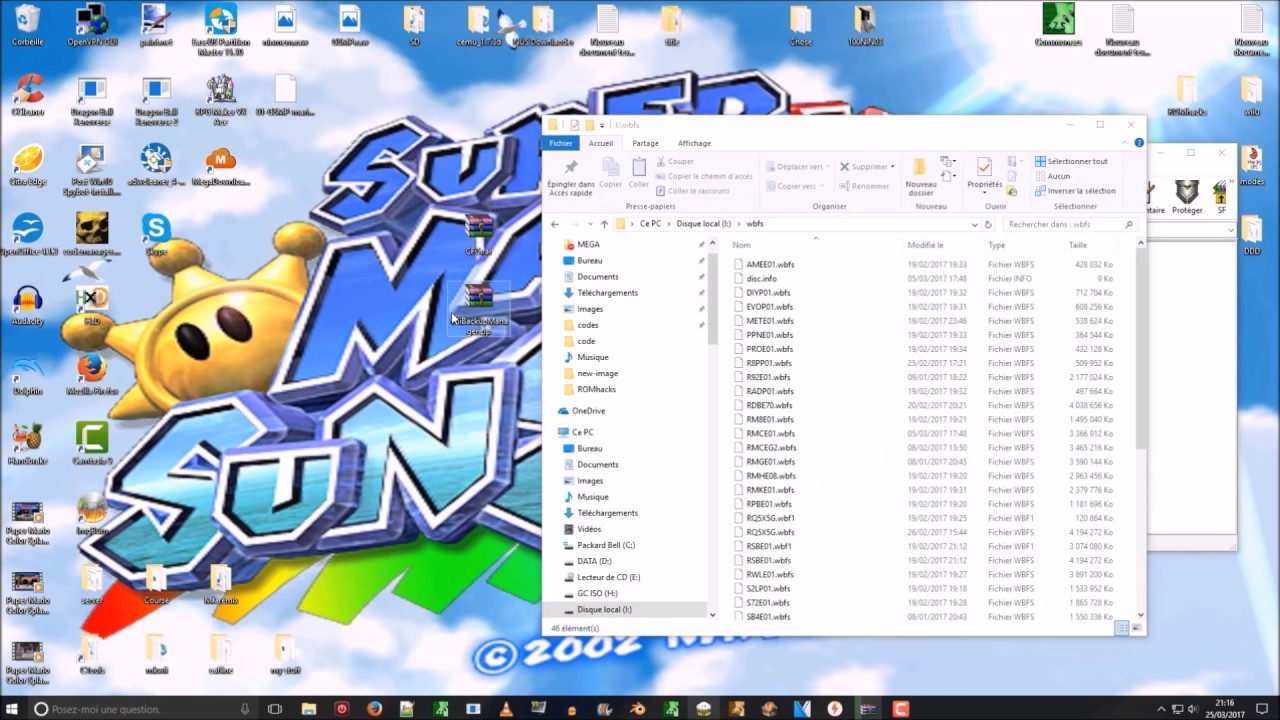Go up one folder with up arrow
This screenshot has height=720, width=1280.
[x=604, y=224]
